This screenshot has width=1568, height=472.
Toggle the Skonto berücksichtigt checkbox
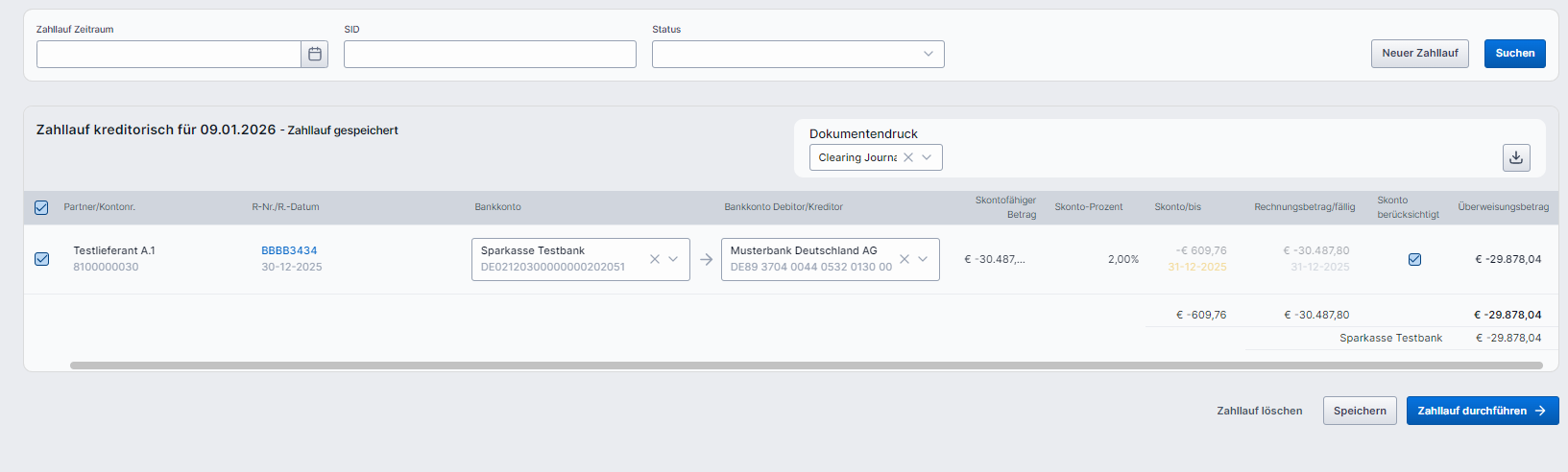(1414, 259)
